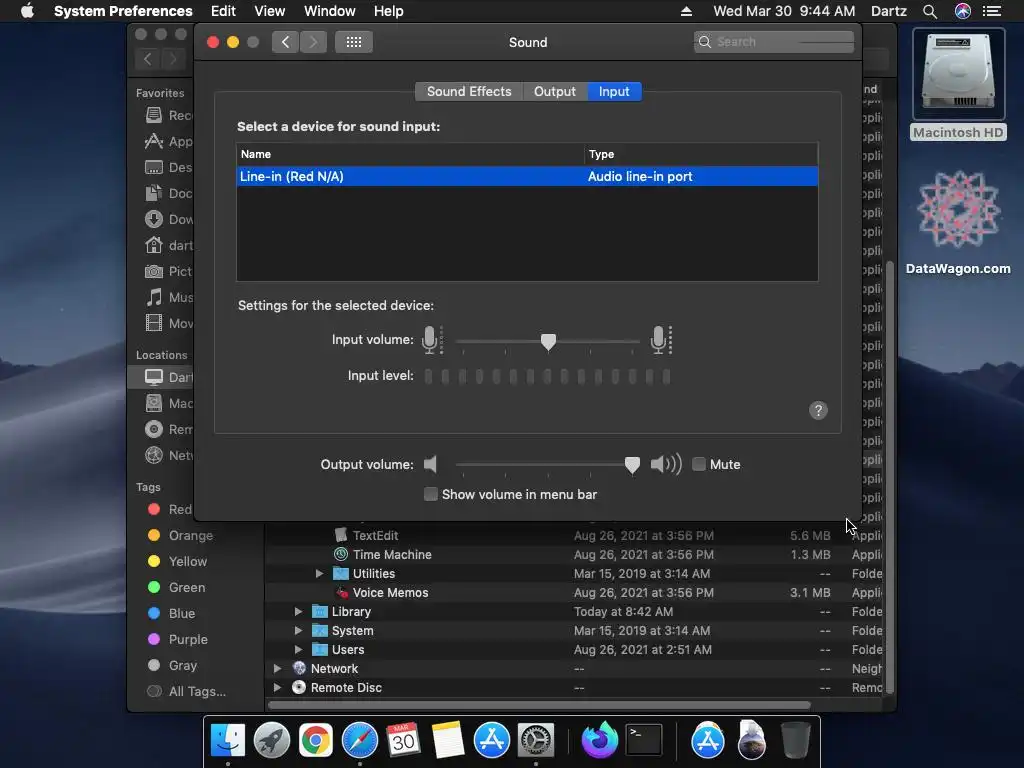Sort devices by Type column header
The height and width of the screenshot is (768, 1024).
tap(701, 154)
